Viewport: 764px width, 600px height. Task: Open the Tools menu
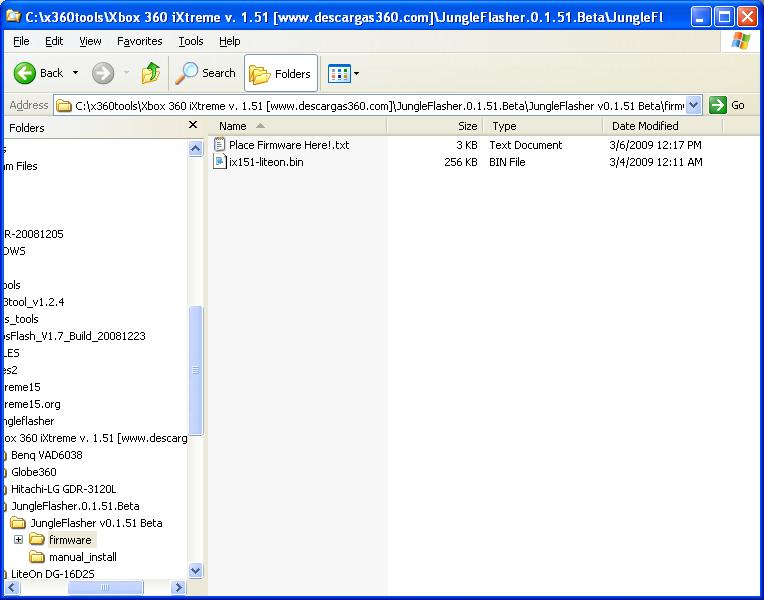coord(191,41)
